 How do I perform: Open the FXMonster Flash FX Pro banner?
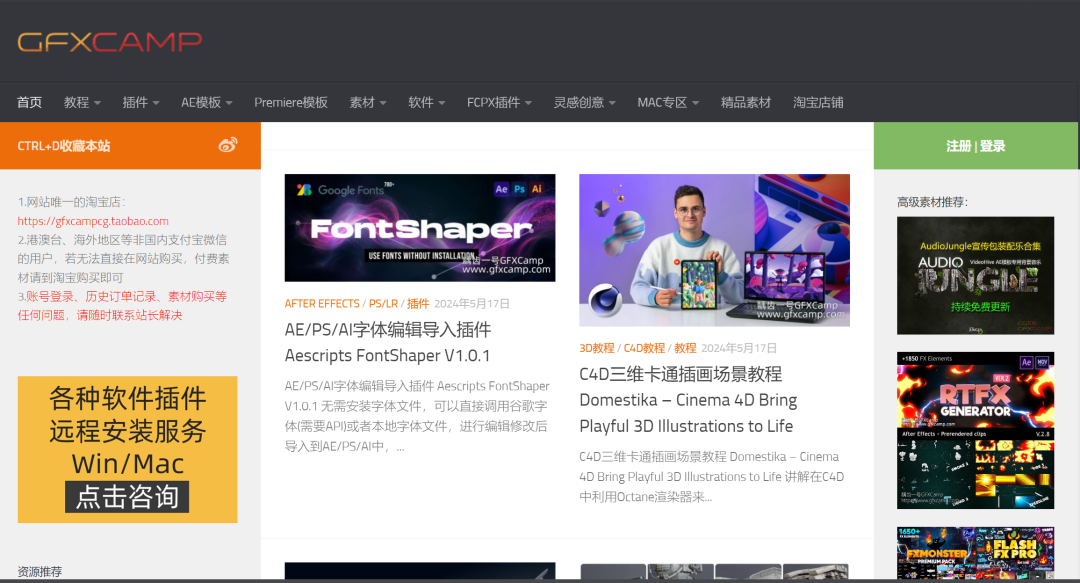click(975, 553)
